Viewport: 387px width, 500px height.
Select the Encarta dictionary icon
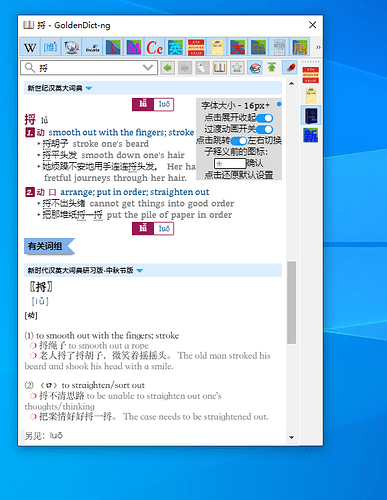tap(92, 47)
